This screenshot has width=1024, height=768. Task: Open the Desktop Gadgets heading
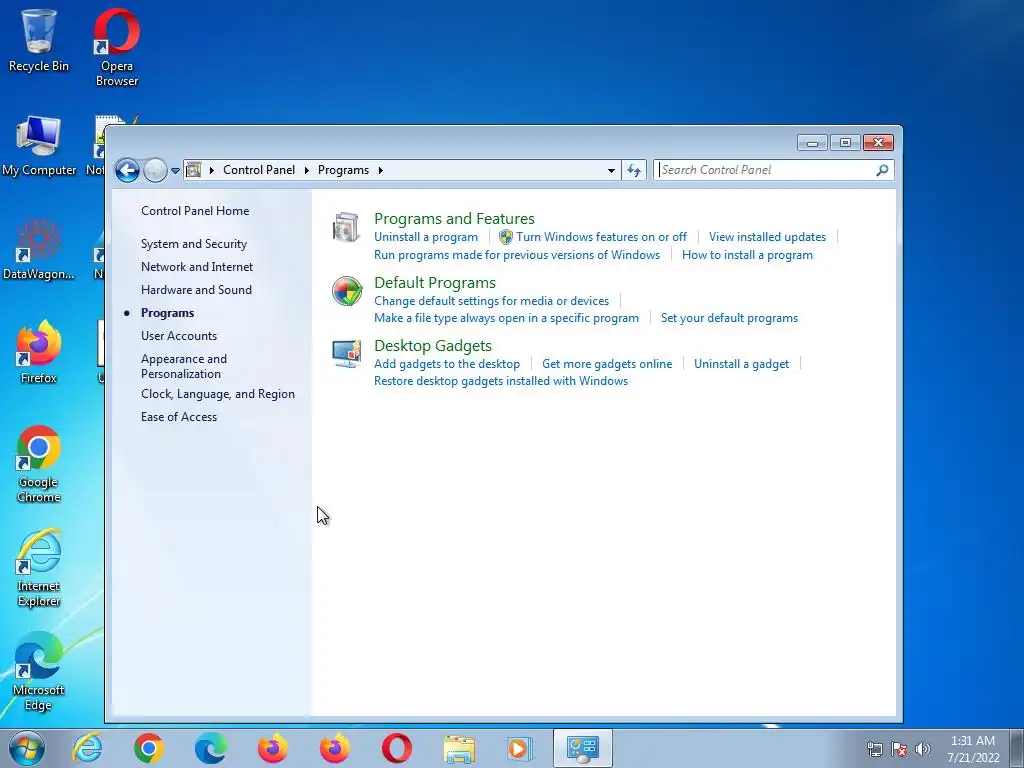[x=432, y=345]
